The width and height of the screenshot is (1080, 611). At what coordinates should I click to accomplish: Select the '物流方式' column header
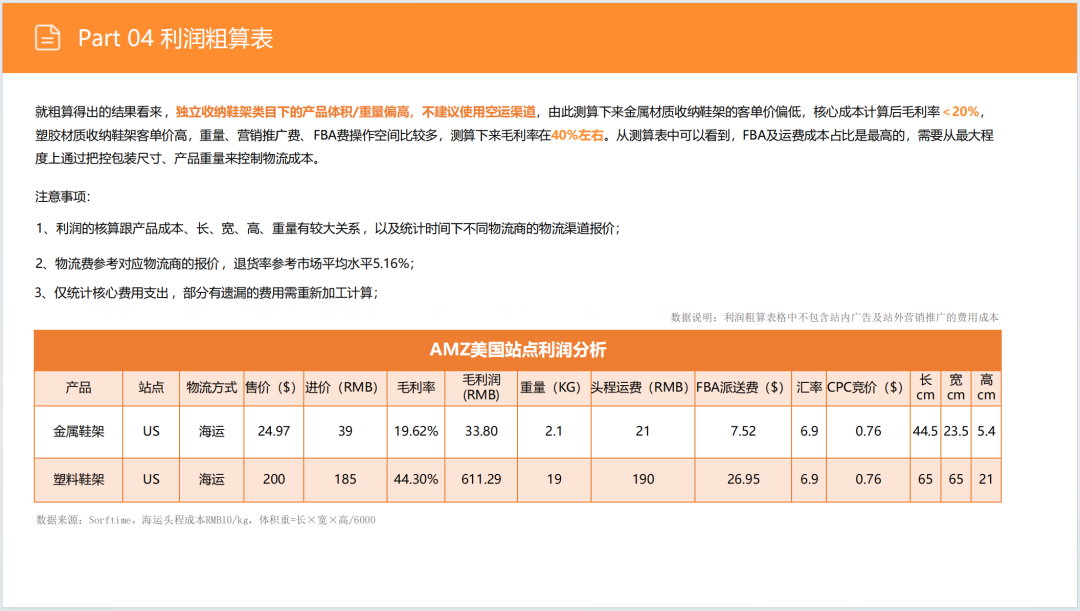[x=211, y=388]
